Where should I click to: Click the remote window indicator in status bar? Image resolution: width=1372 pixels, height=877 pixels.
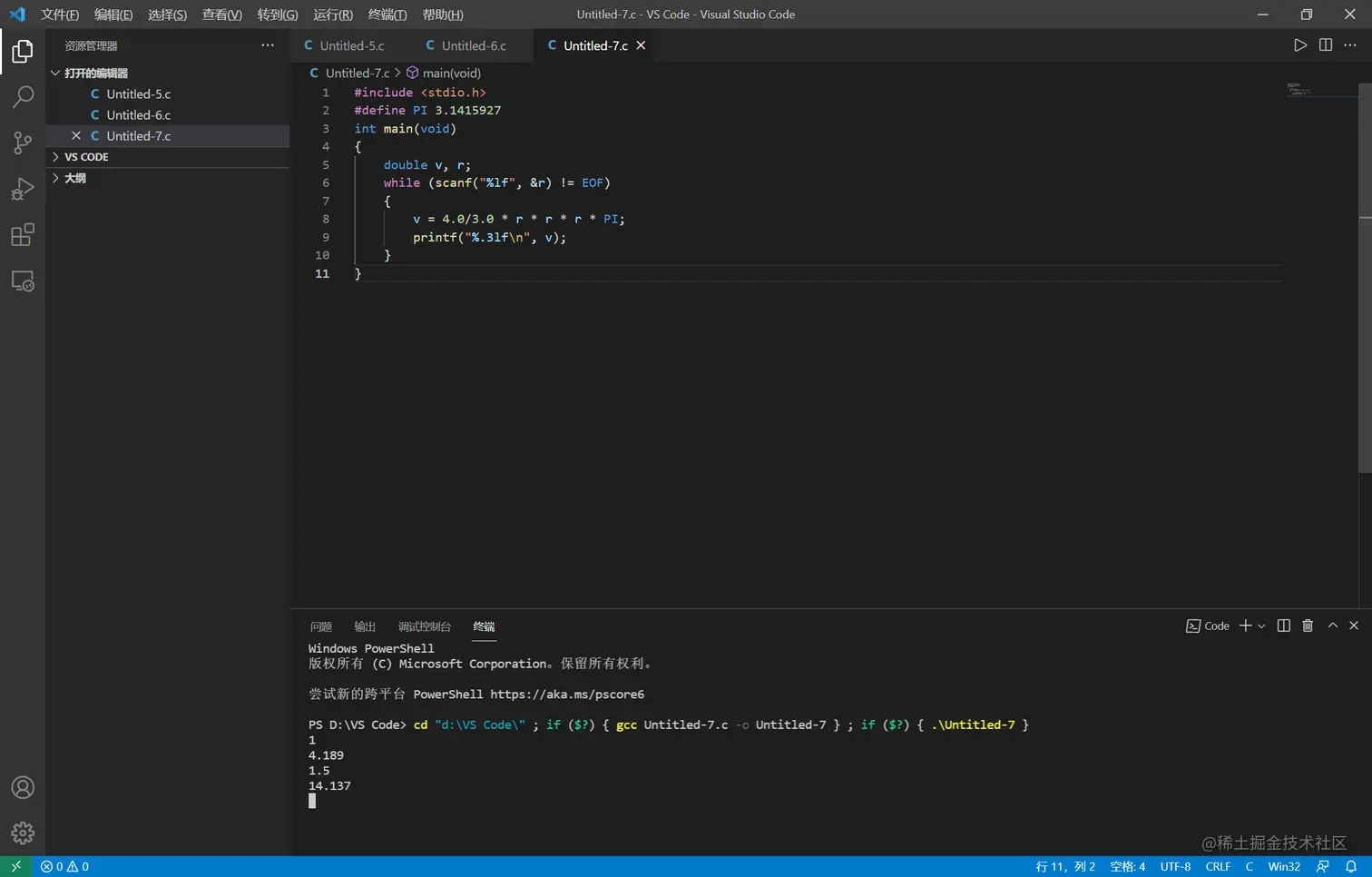coord(15,866)
